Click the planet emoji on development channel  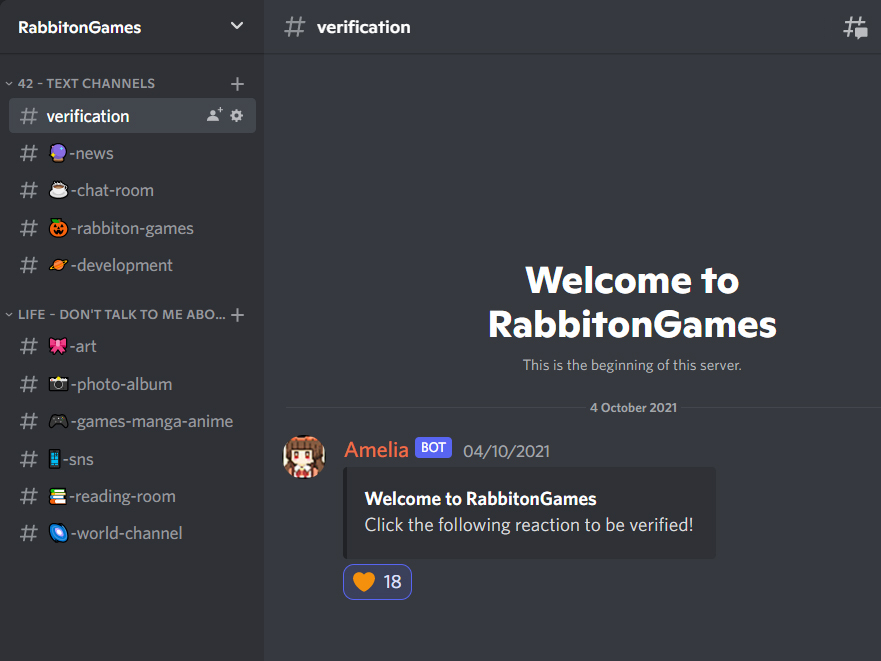58,265
